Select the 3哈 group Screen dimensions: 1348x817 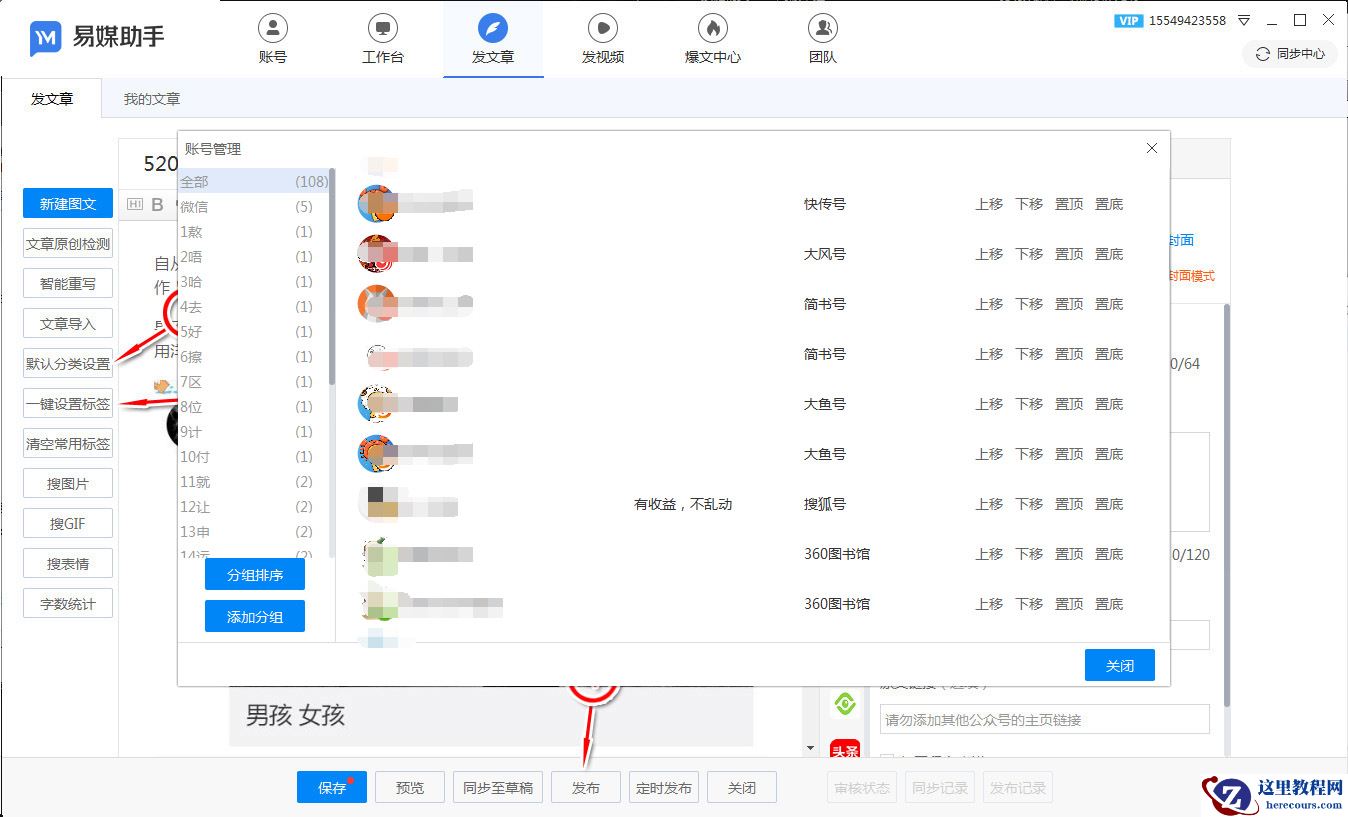pyautogui.click(x=254, y=282)
